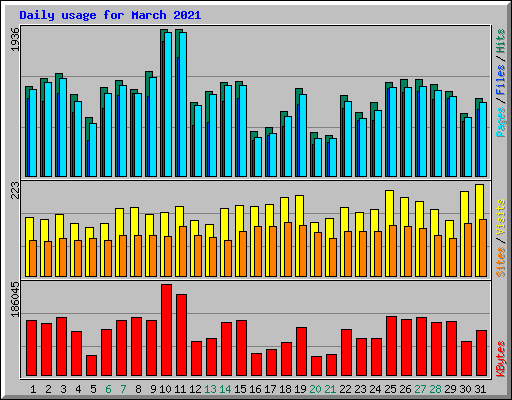Screen dimensions: 512x400
Task: Click the red KBytes bar for day 11
Action: pos(182,335)
